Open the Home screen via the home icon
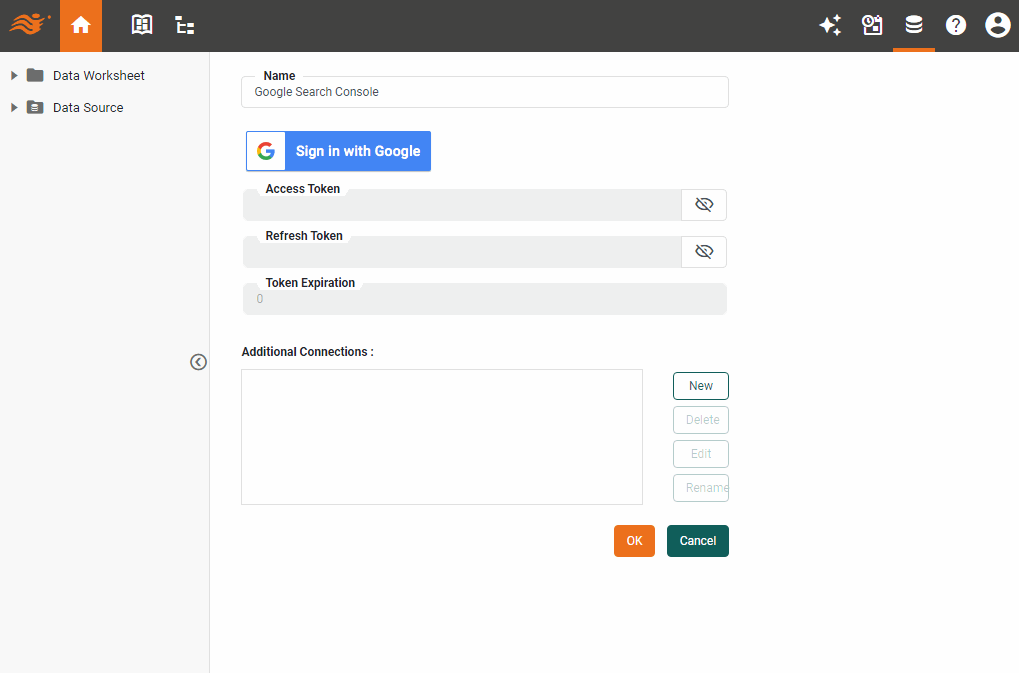The height and width of the screenshot is (673, 1019). point(80,25)
